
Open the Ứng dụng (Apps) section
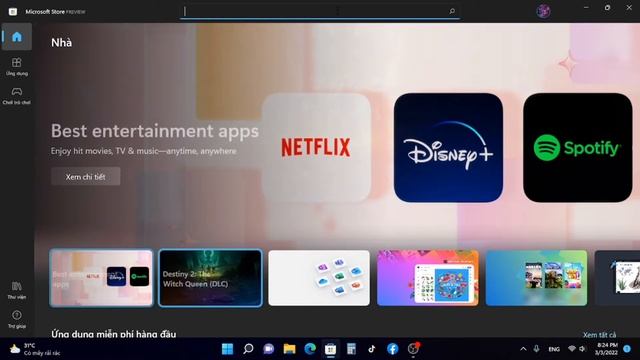coord(17,67)
